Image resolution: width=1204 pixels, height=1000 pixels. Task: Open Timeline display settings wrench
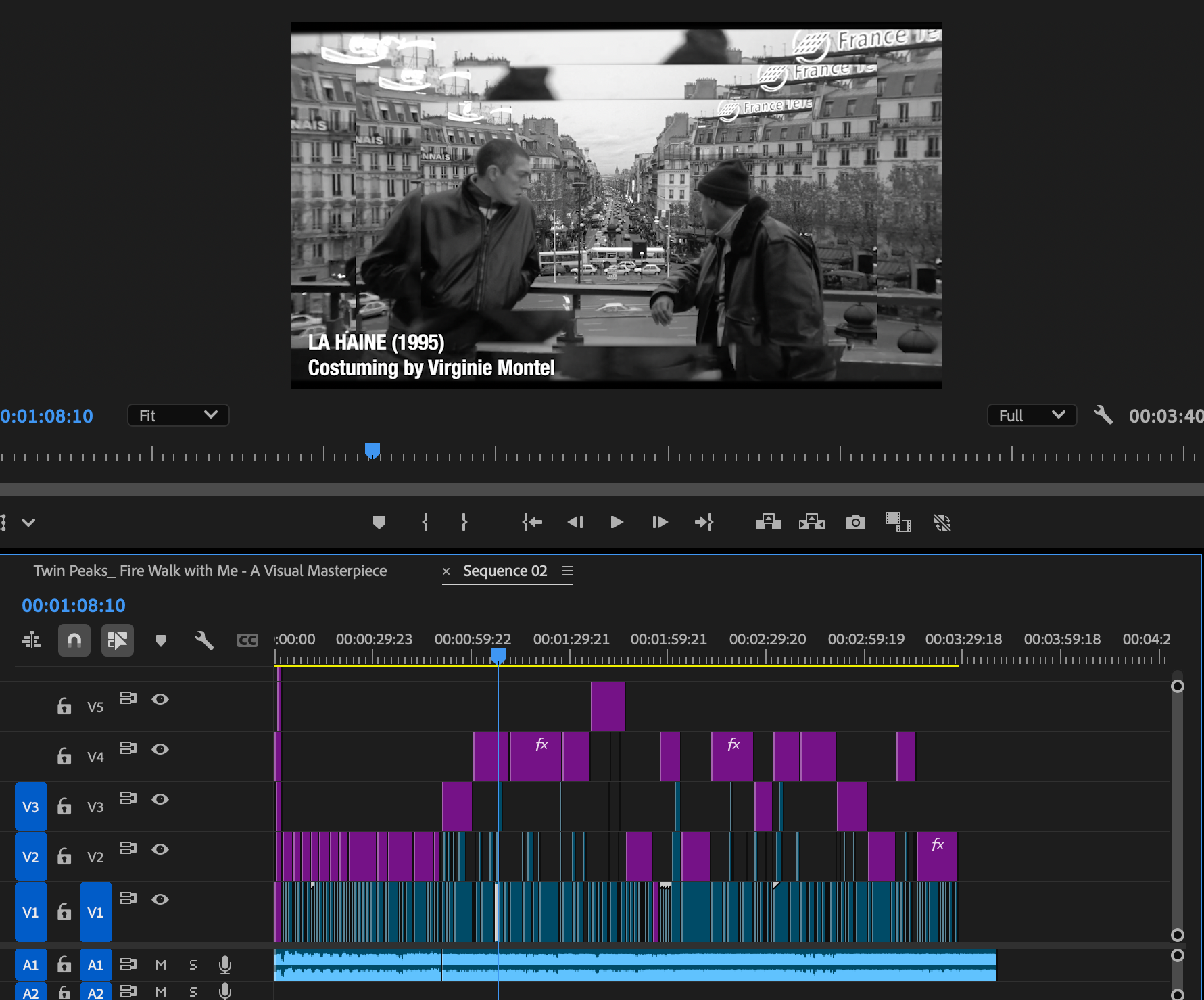click(204, 640)
